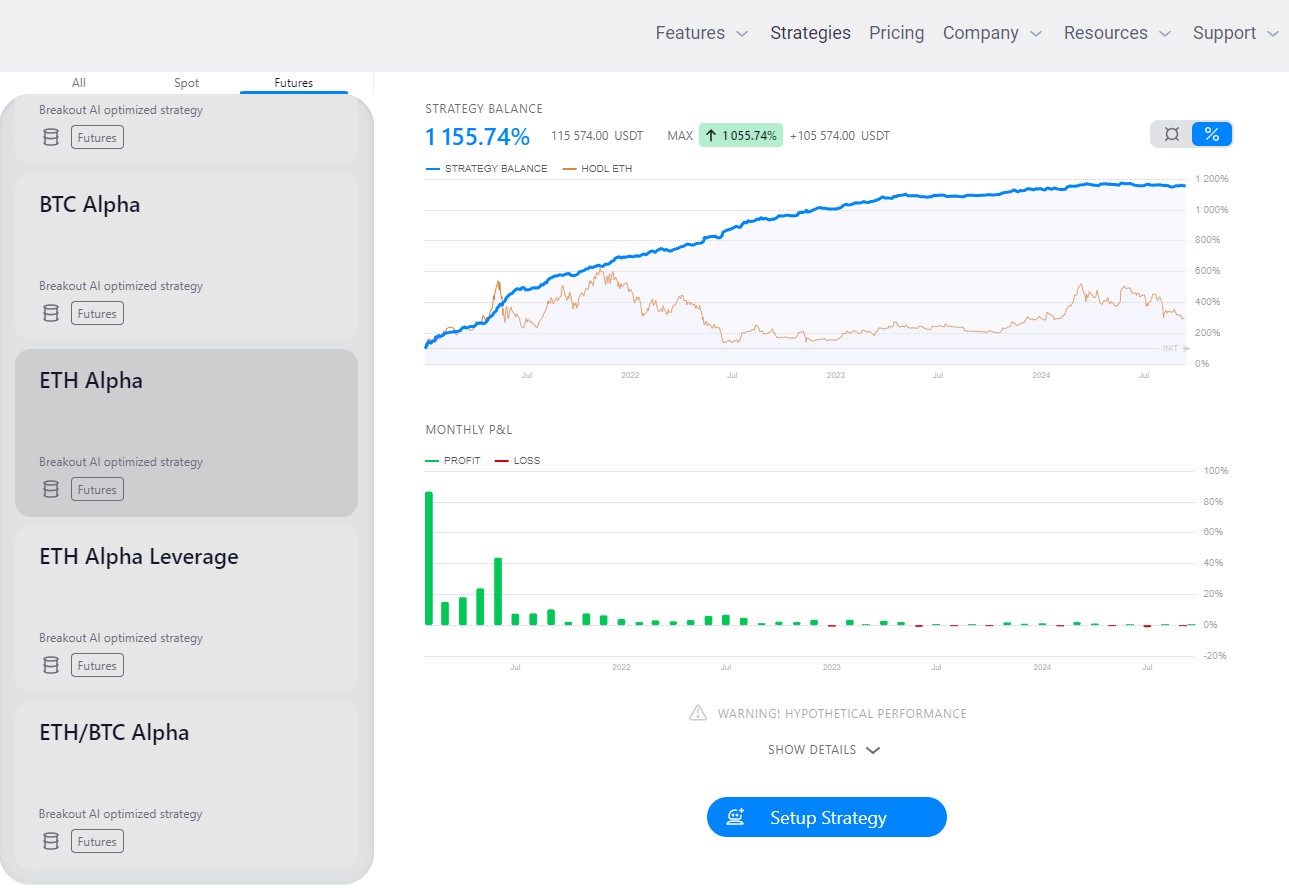Click the Setup Strategy button

[x=826, y=817]
